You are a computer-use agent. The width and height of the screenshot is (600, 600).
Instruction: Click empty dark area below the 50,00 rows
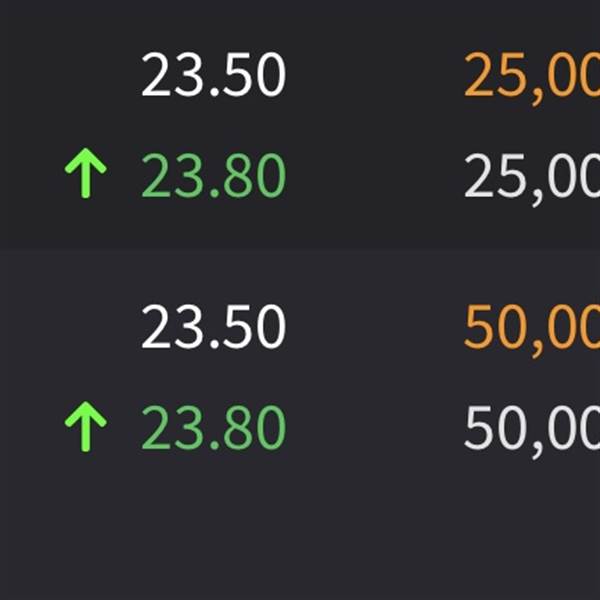[300, 532]
